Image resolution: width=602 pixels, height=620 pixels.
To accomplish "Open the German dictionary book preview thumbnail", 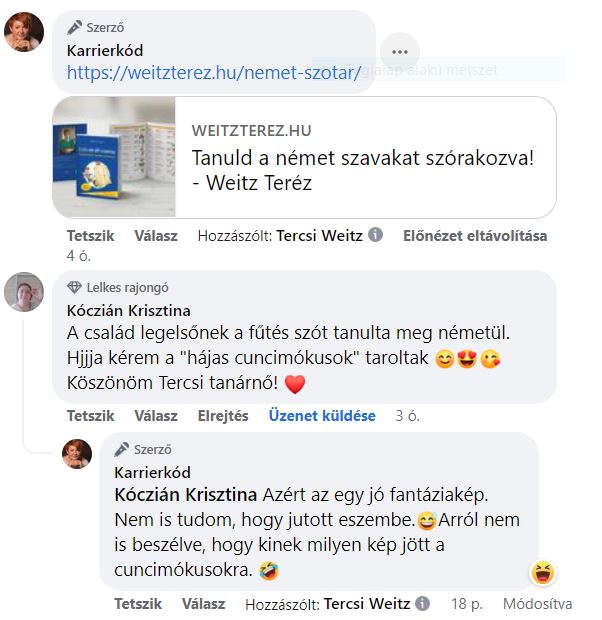I will [x=114, y=157].
